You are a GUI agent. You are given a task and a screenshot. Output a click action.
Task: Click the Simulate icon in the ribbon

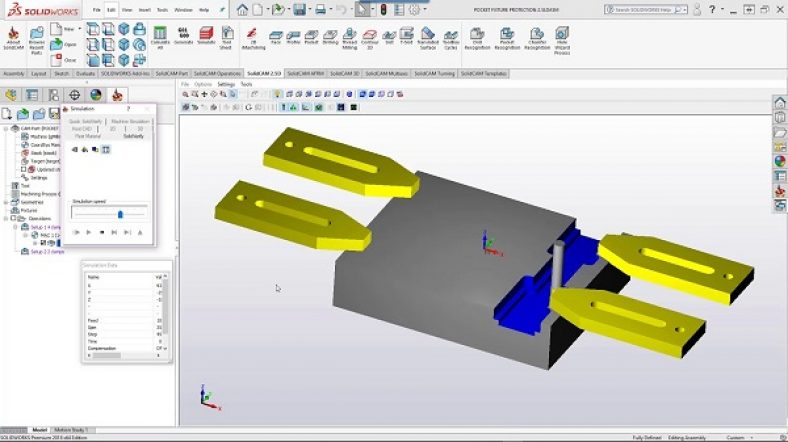pos(206,36)
